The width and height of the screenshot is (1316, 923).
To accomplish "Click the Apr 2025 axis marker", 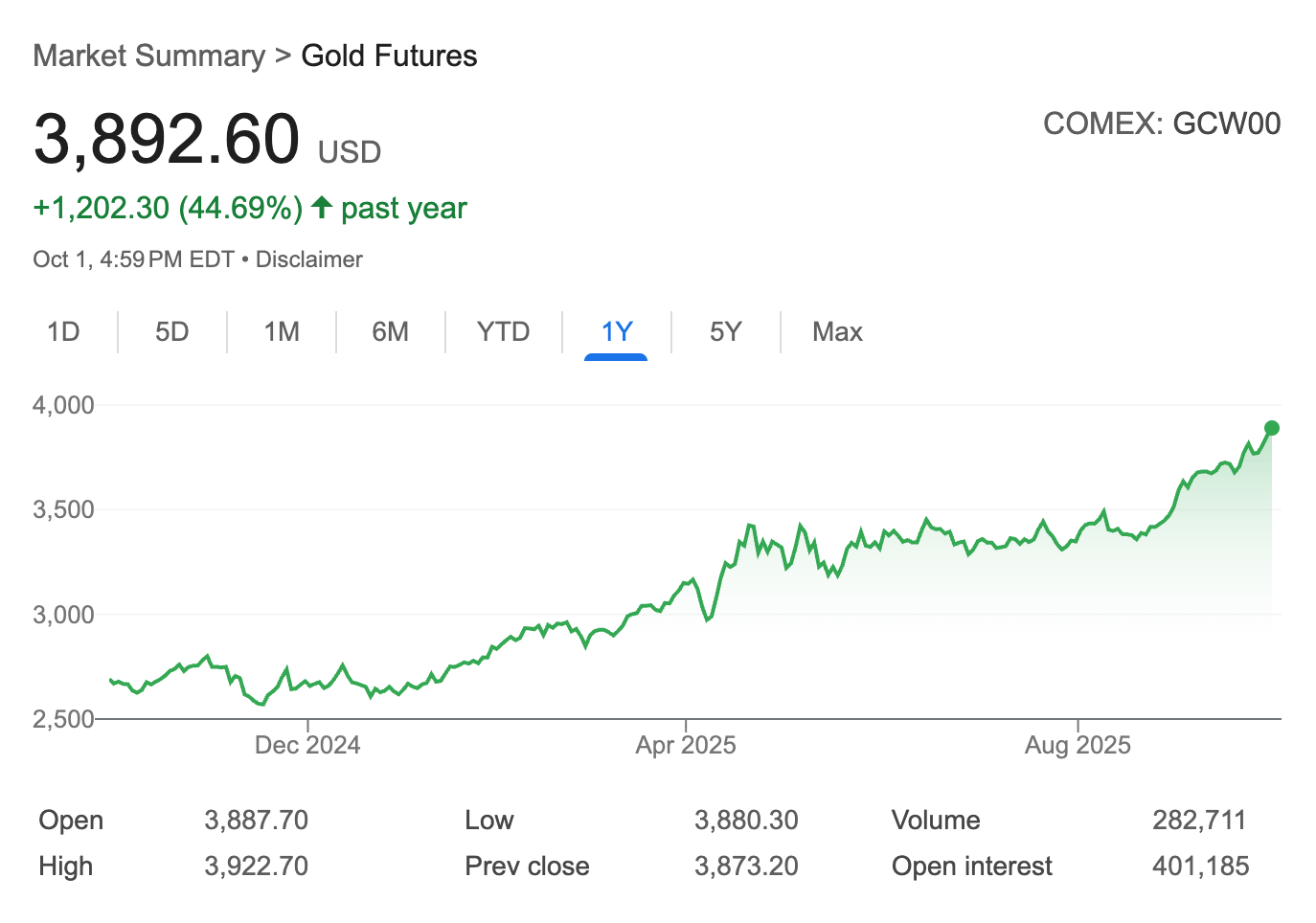I will point(686,745).
